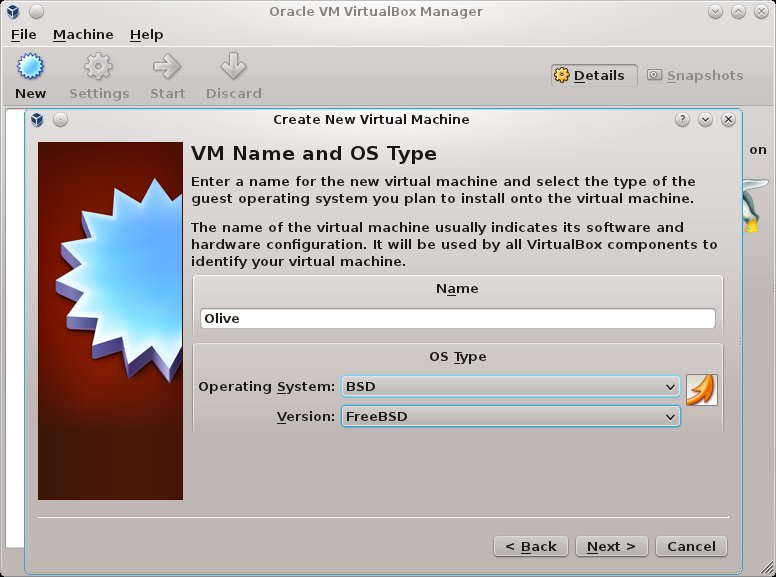
Task: Minimize the VirtualBox Manager main window
Action: [715, 11]
